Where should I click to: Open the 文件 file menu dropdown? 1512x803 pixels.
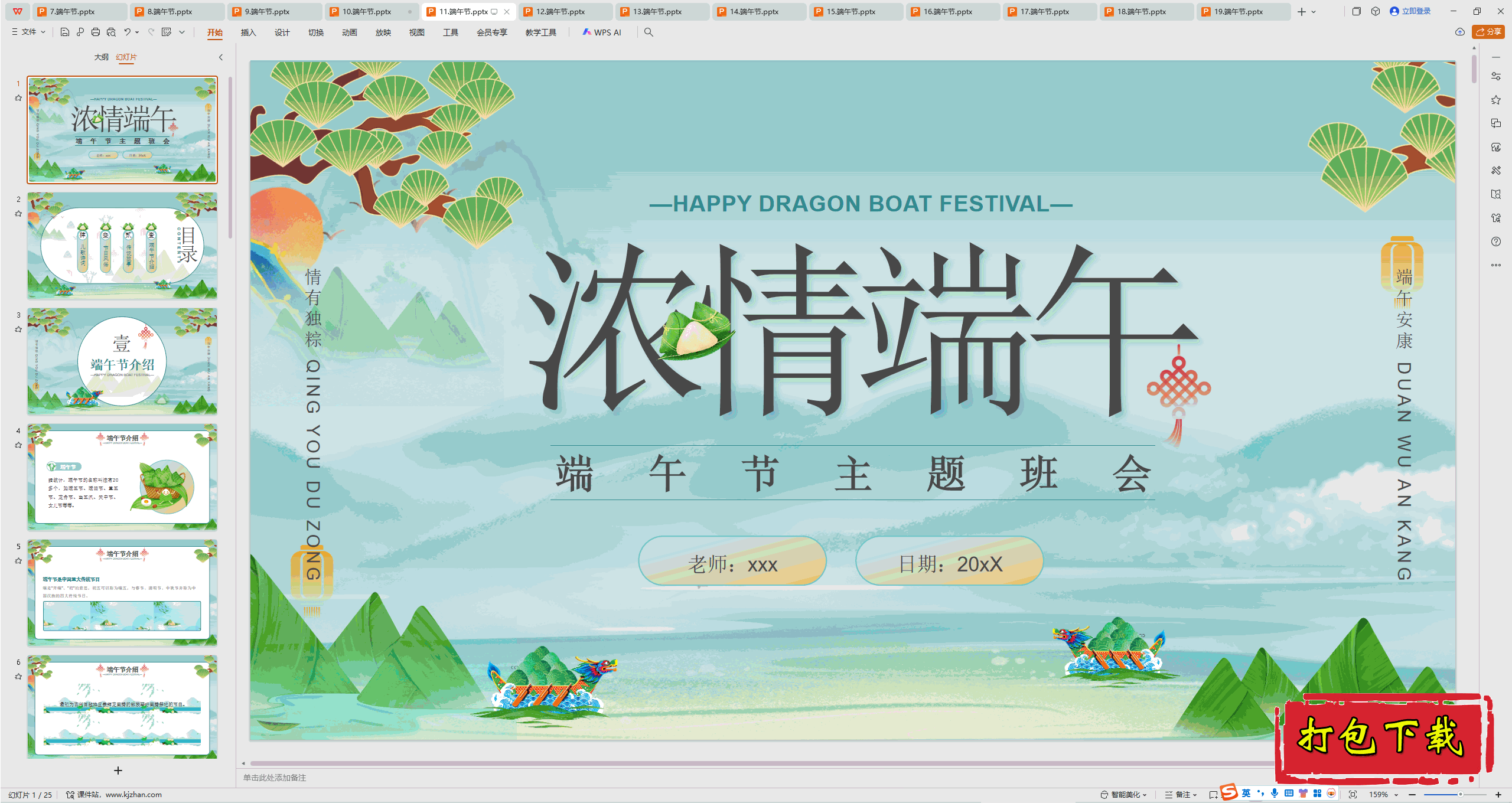(29, 32)
